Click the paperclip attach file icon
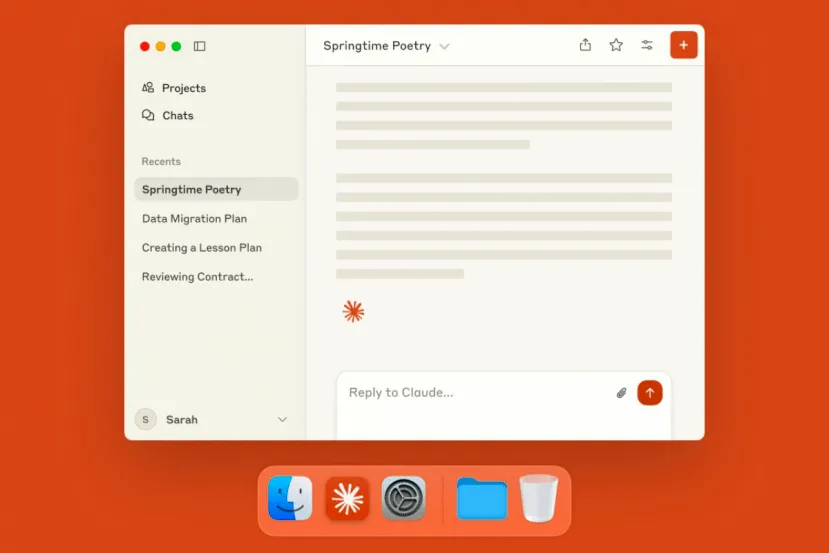The width and height of the screenshot is (829, 553). (x=621, y=393)
